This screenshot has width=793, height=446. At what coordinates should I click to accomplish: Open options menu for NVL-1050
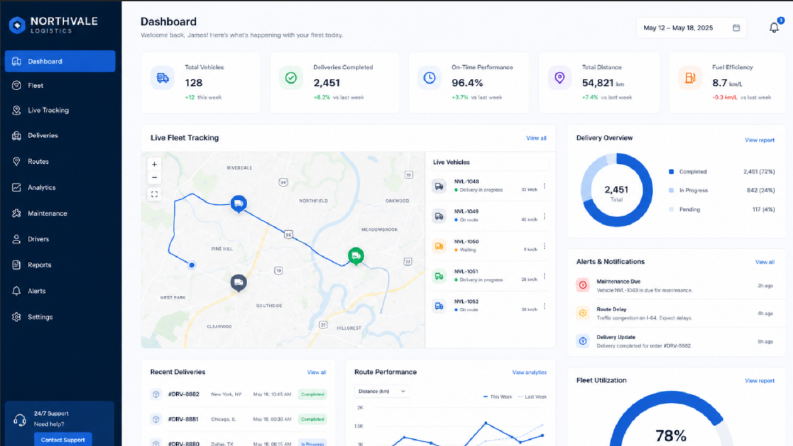[x=544, y=246]
